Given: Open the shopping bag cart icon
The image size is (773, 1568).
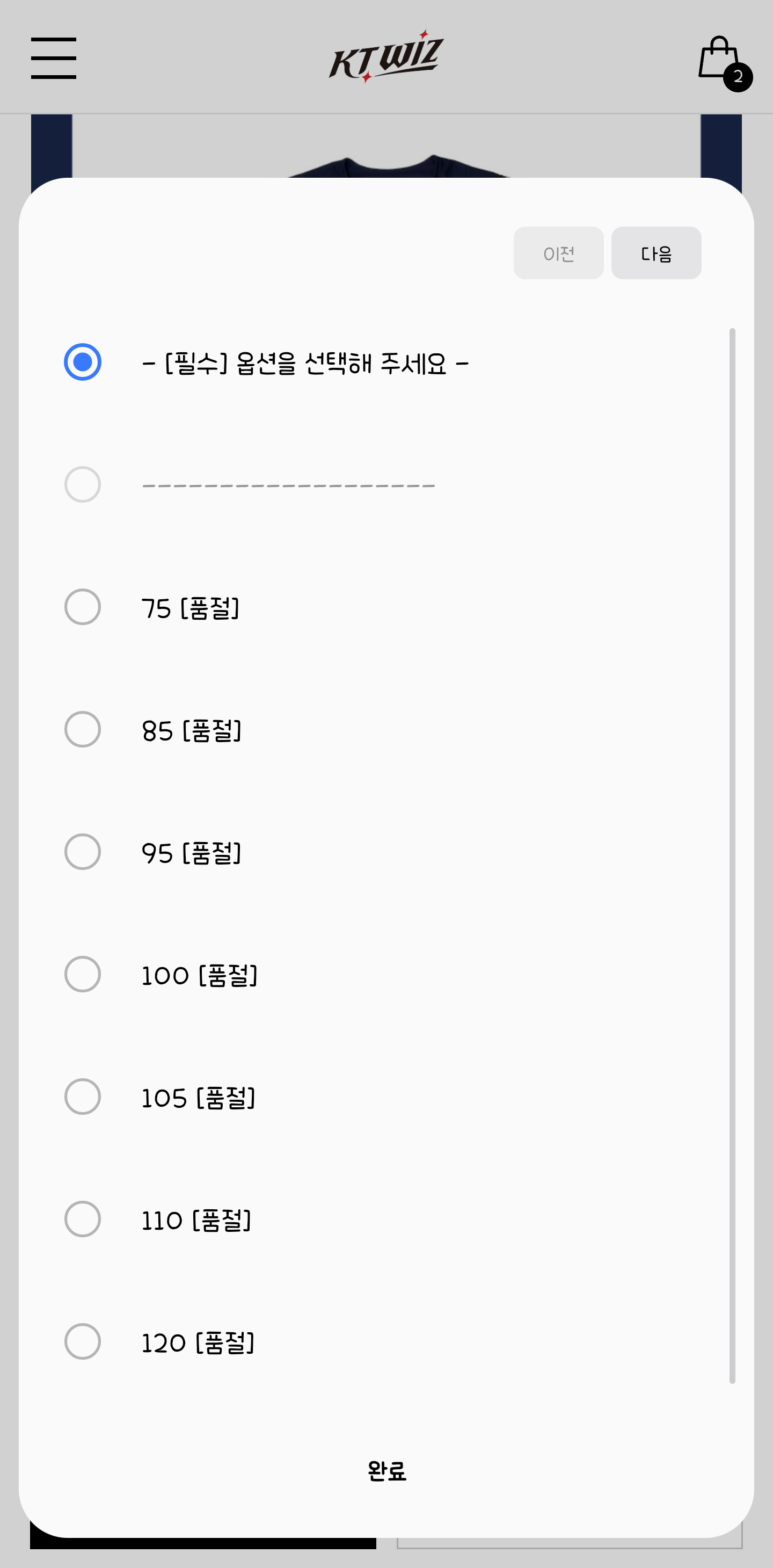Looking at the screenshot, I should coord(719,57).
